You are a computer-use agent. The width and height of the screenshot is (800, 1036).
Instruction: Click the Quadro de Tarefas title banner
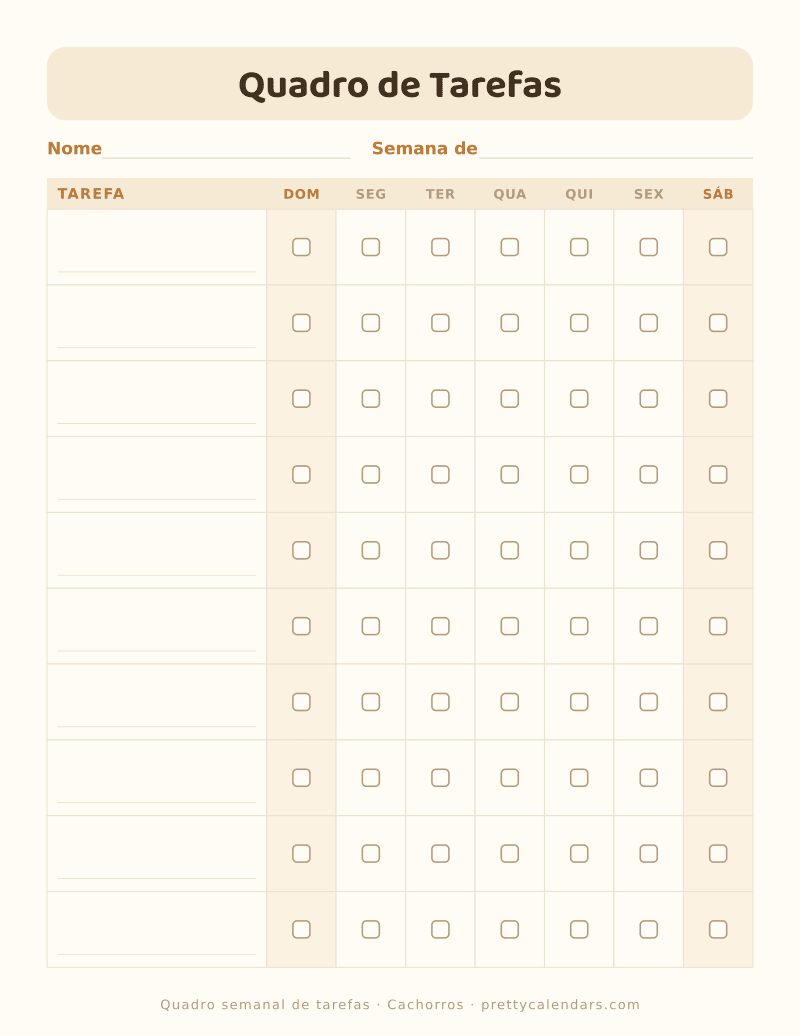pyautogui.click(x=400, y=84)
